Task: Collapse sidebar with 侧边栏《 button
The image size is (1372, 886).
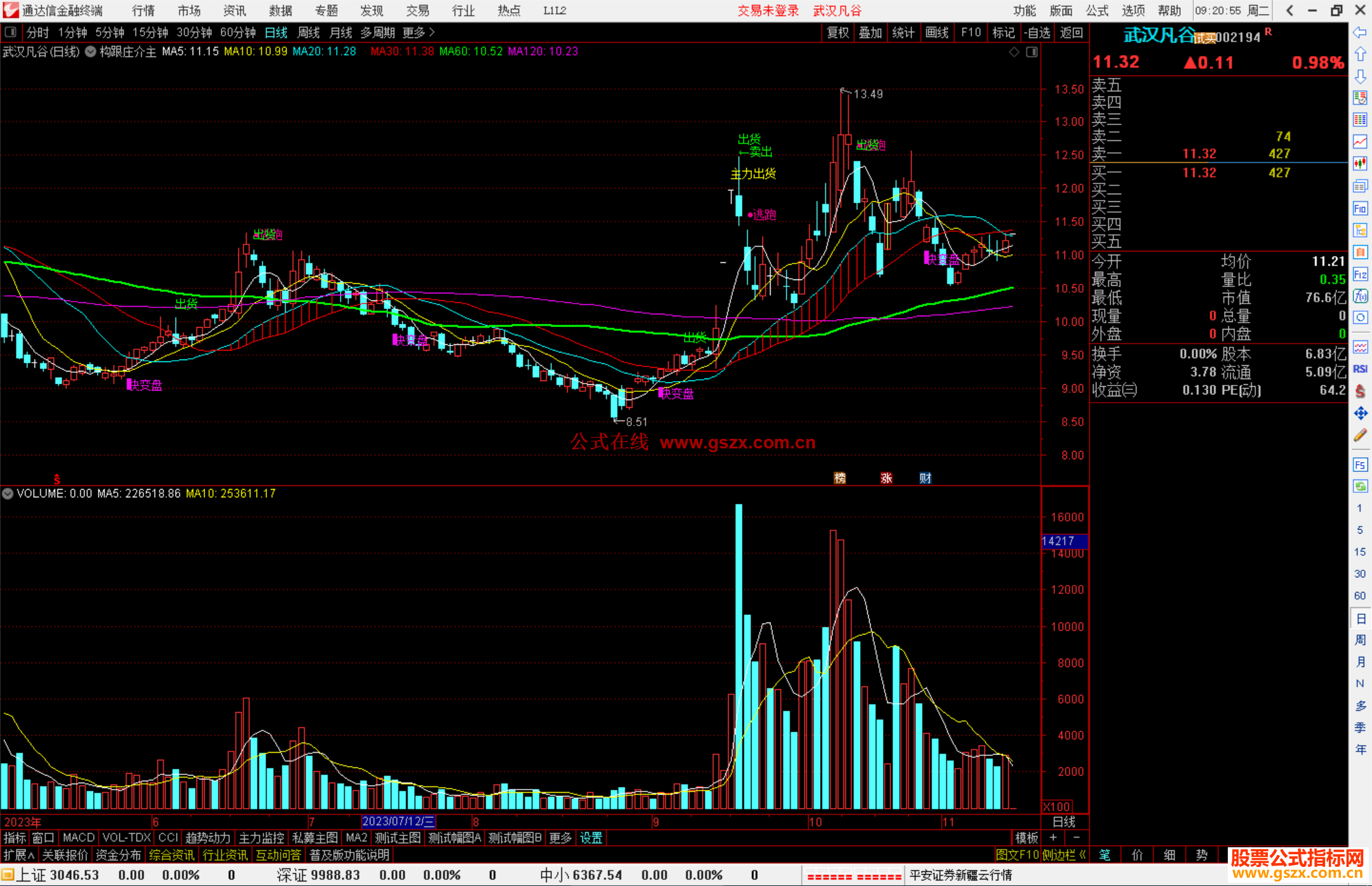Action: [1065, 855]
